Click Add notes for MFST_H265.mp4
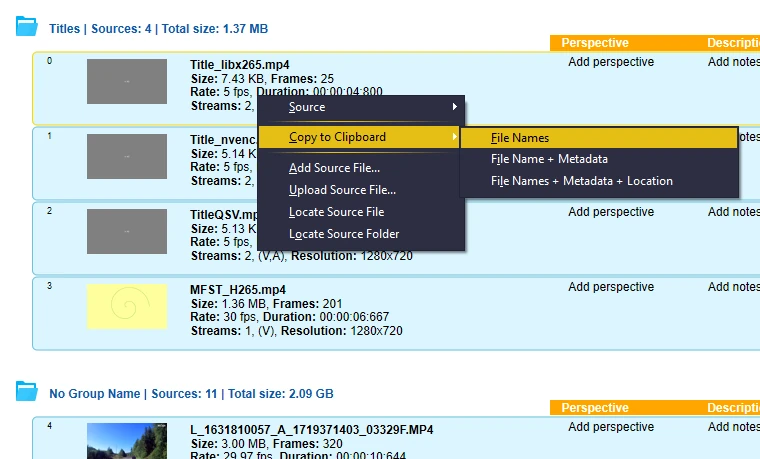Screen dimensions: 760x459 (x=733, y=287)
